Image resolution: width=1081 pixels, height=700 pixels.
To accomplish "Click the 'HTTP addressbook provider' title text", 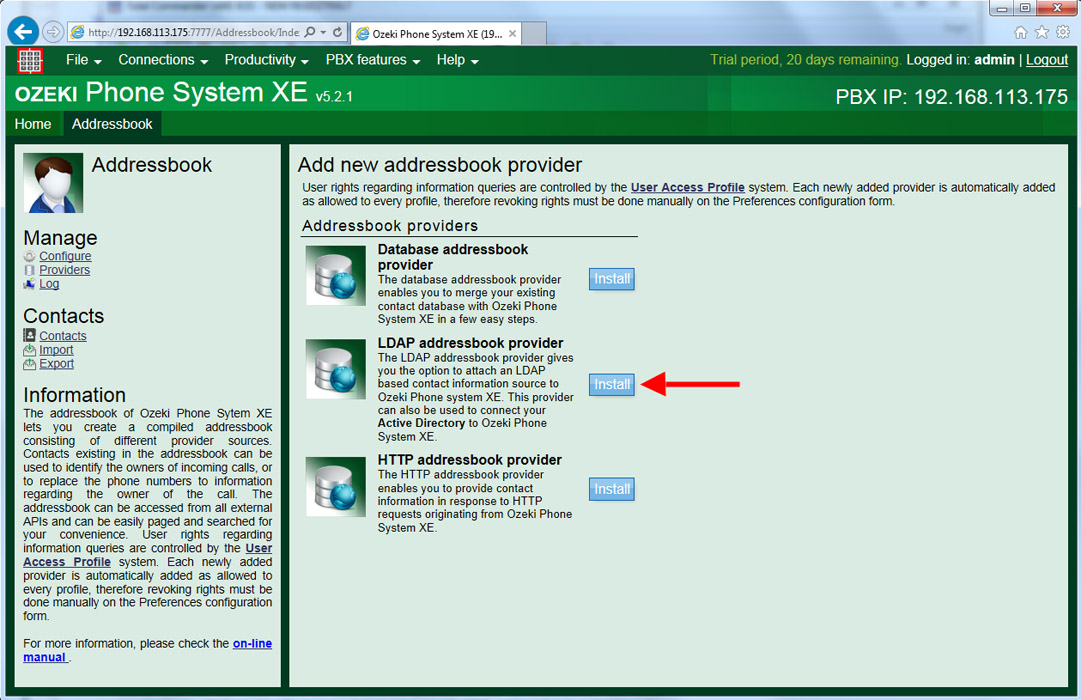I will (x=469, y=459).
